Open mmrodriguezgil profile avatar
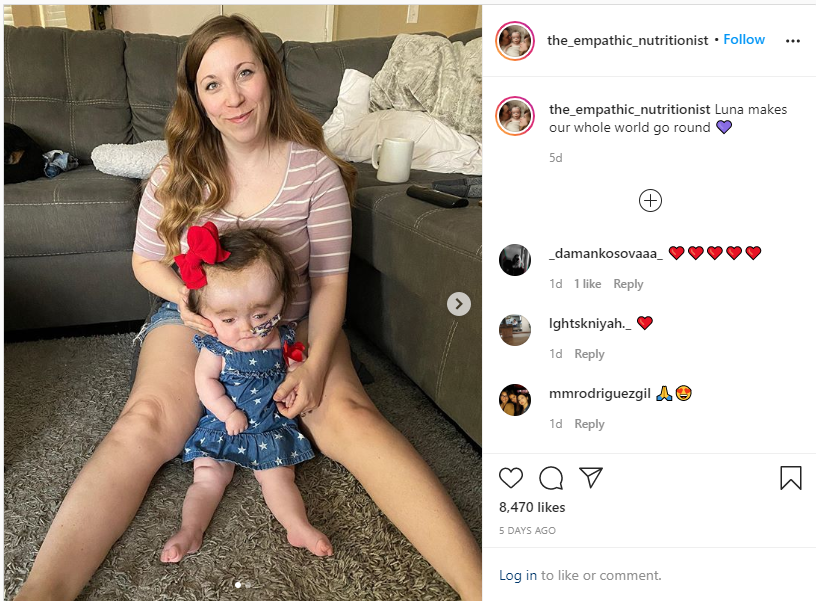Image resolution: width=816 pixels, height=601 pixels. 515,400
